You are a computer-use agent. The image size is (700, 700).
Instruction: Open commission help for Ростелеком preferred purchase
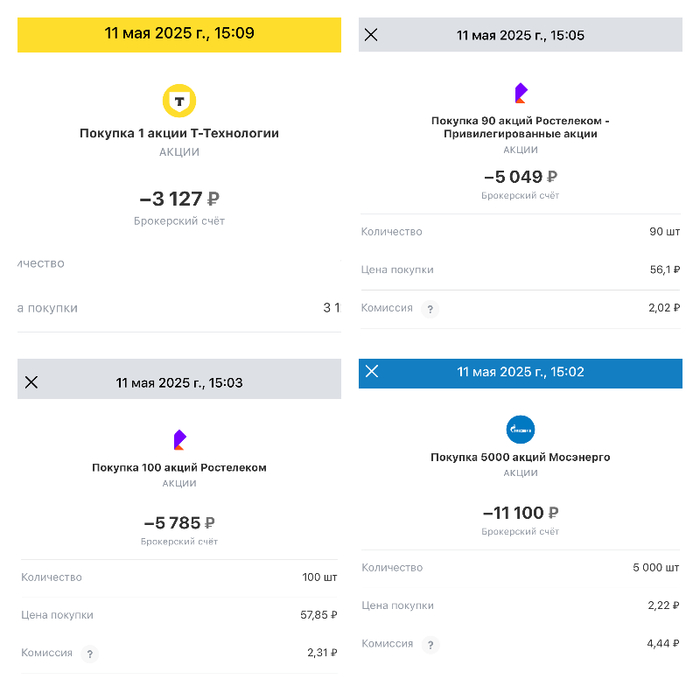[431, 309]
